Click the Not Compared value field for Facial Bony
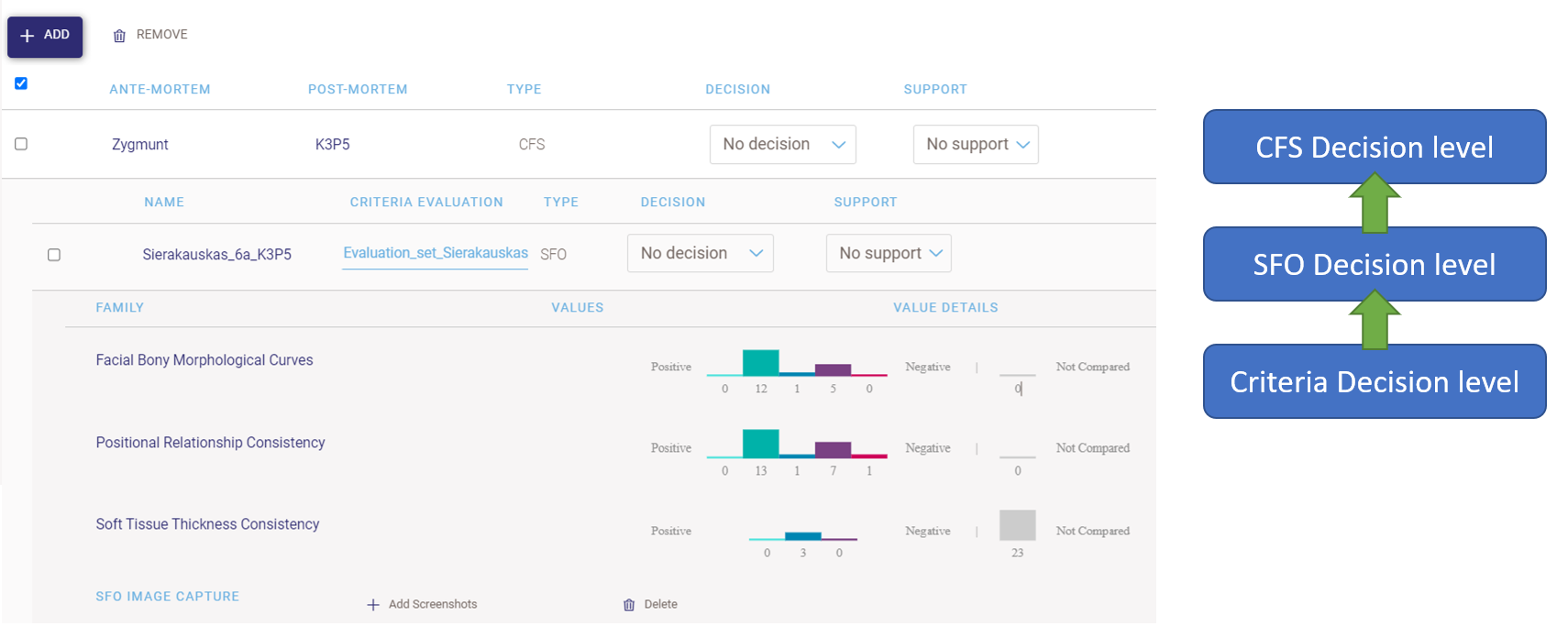 coord(1017,388)
